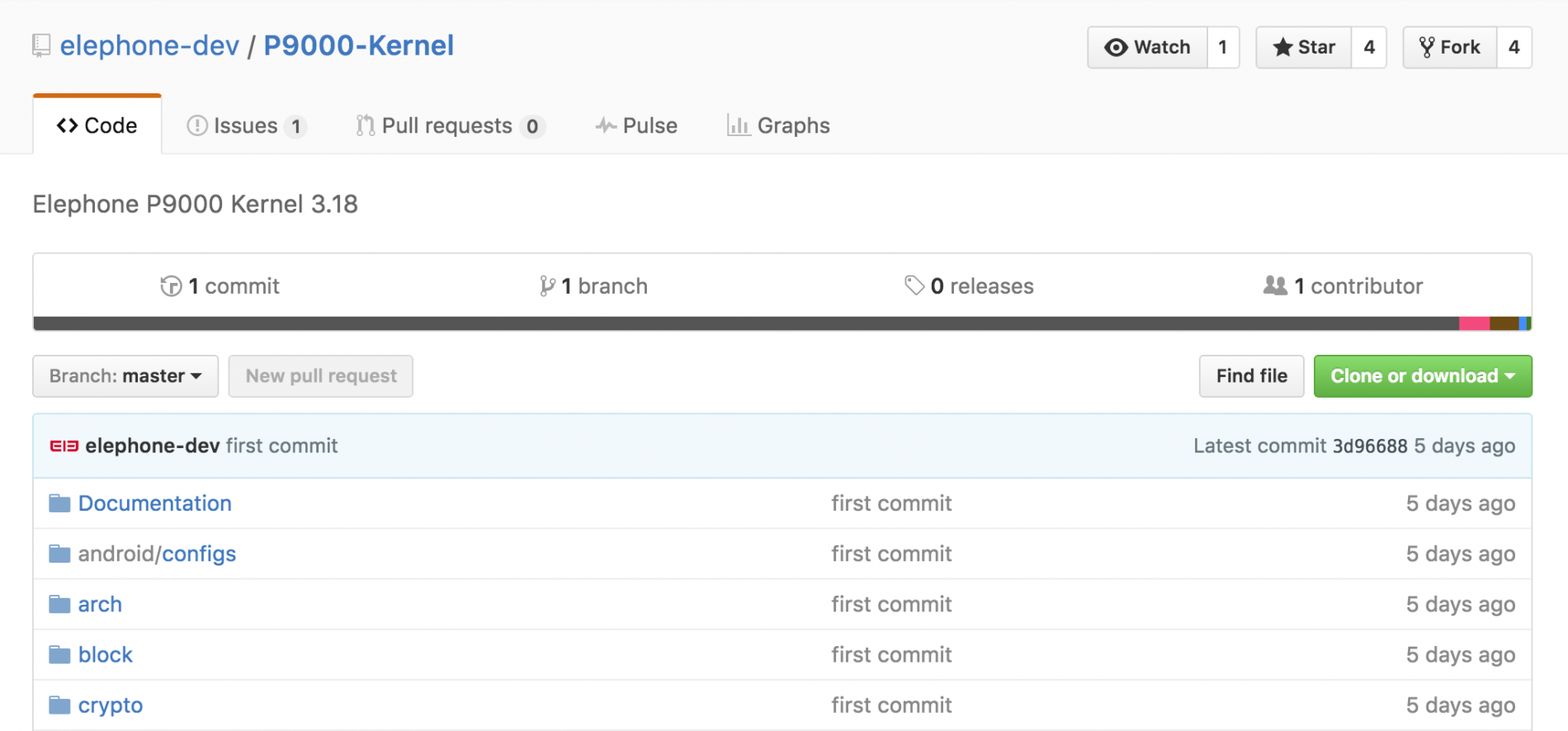Click the branch icon beside 1 branch
The height and width of the screenshot is (731, 1568).
tap(547, 286)
